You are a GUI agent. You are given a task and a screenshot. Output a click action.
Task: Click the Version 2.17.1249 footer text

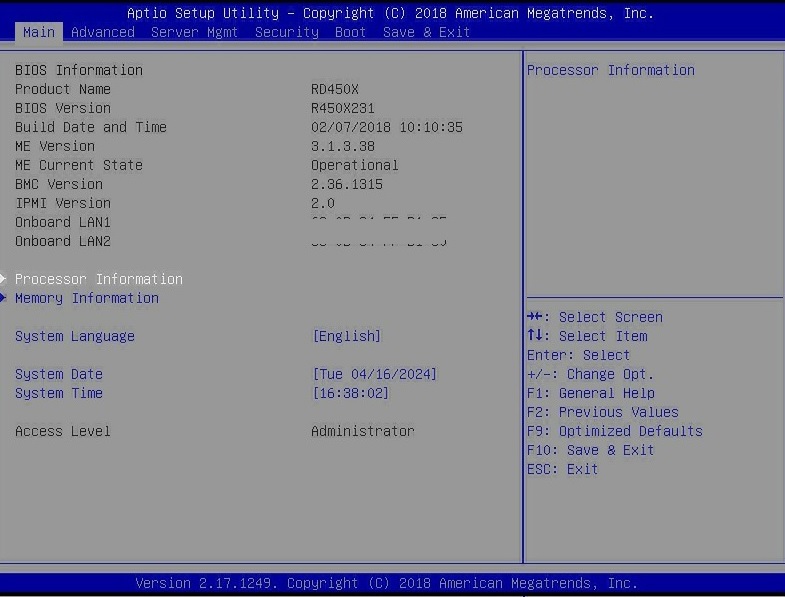pos(386,583)
